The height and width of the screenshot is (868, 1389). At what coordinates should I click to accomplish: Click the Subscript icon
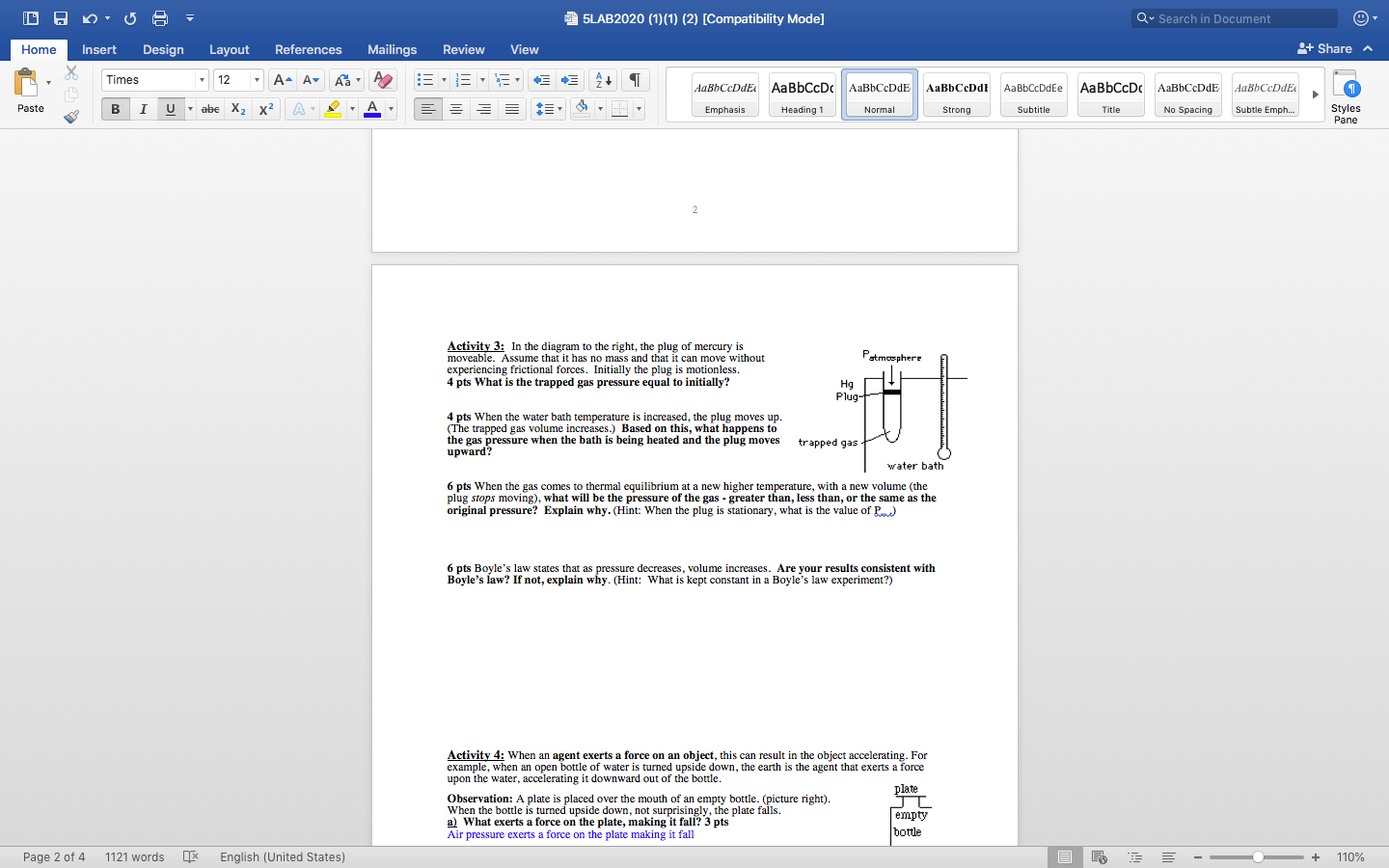237,109
